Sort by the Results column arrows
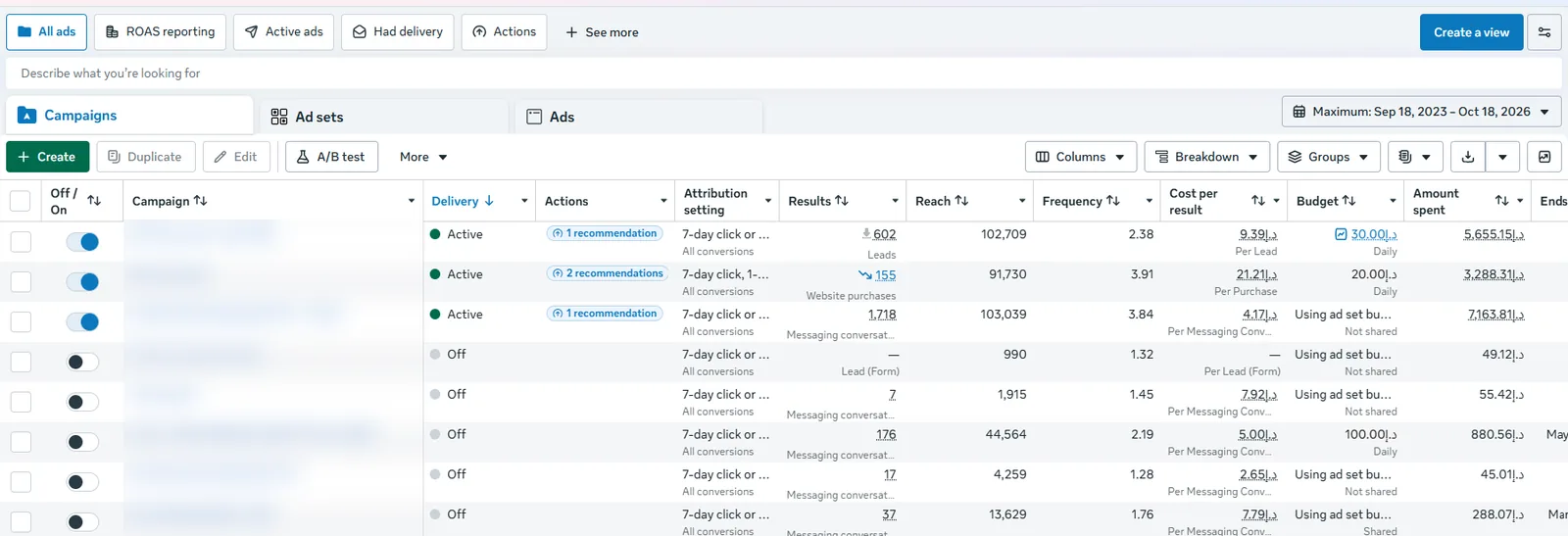 tap(842, 201)
